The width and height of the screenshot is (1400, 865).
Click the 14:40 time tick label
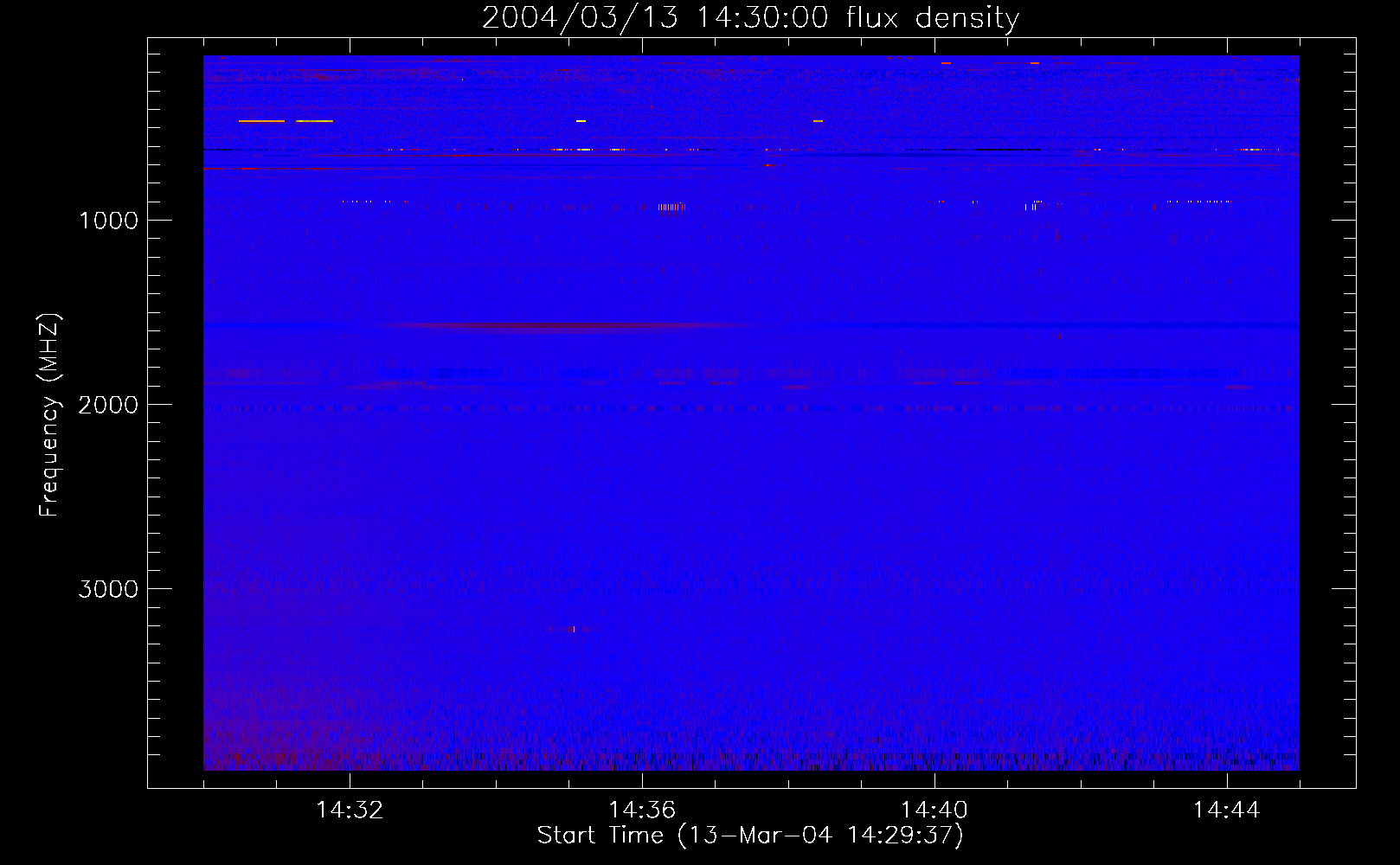[x=934, y=810]
